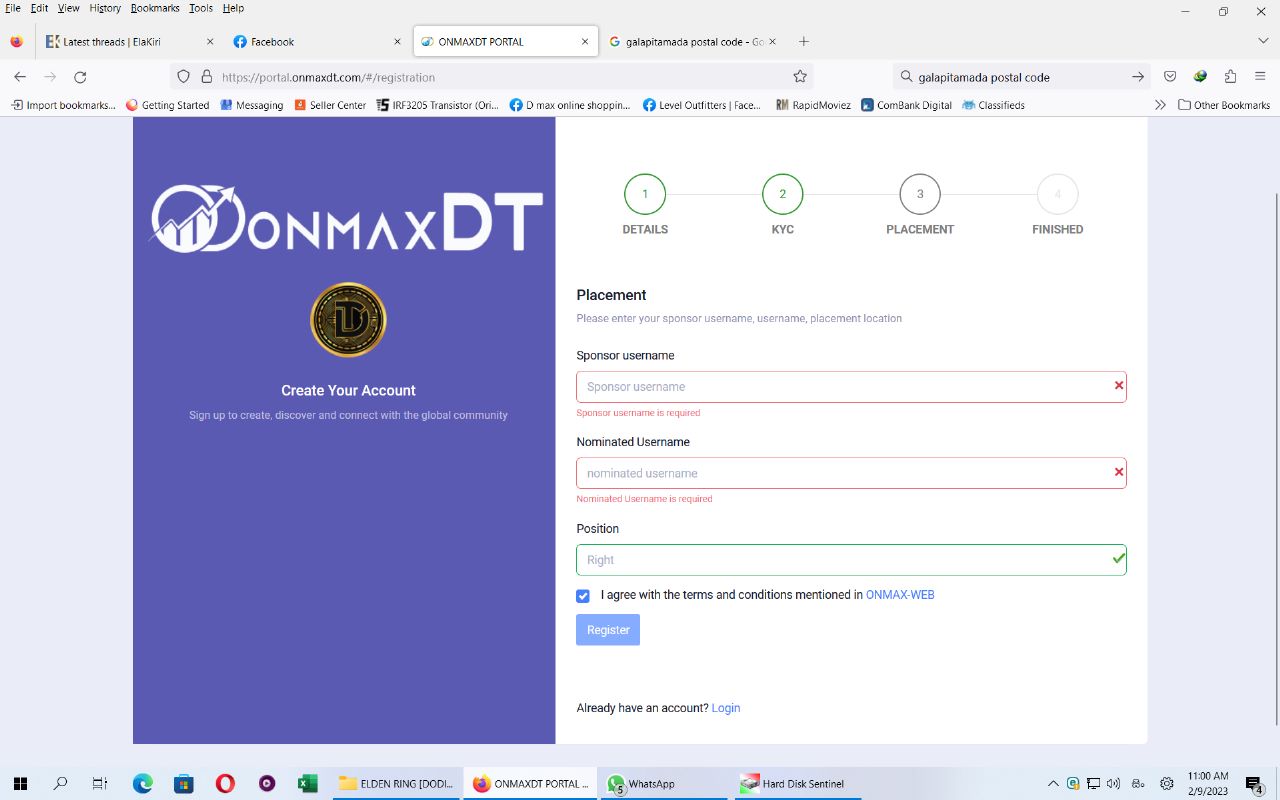Close the ONMAXDT PORTAL tab
The image size is (1280, 800).
[x=585, y=42]
